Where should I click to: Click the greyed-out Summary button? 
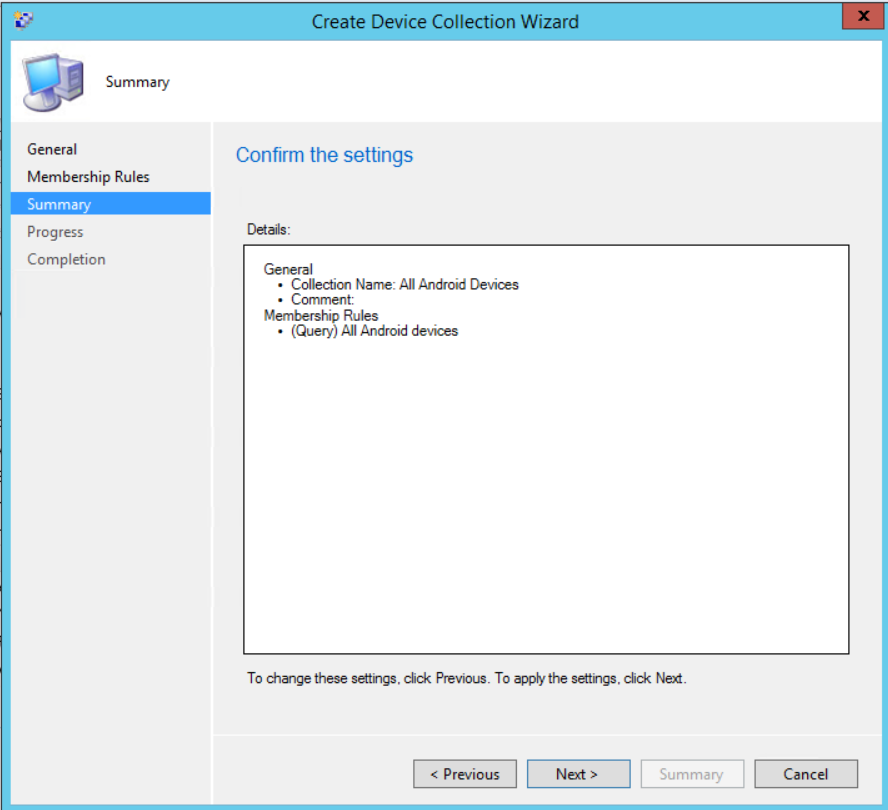tap(690, 774)
